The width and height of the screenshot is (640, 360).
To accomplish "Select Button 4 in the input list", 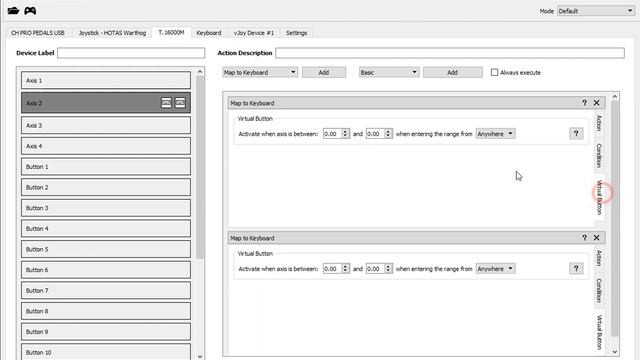I will pos(106,229).
